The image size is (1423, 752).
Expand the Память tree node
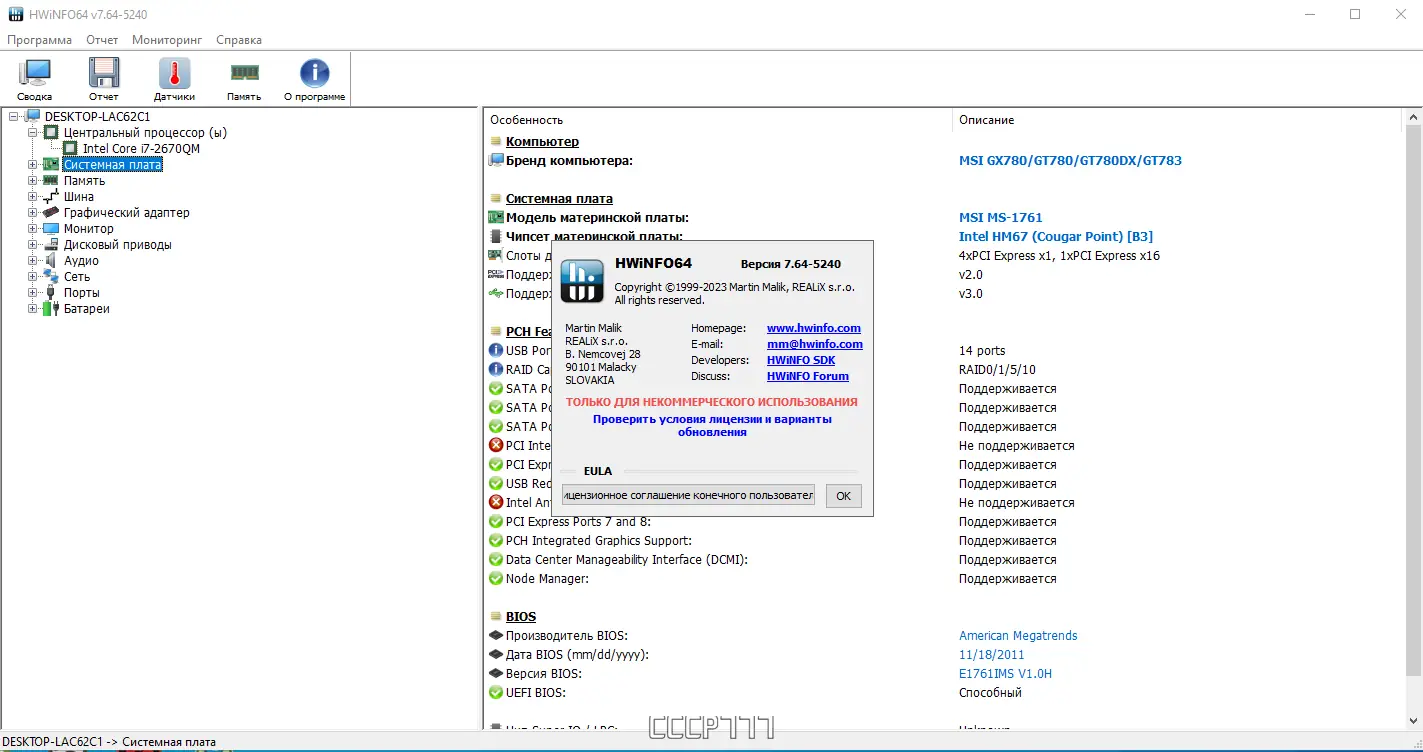[x=32, y=181]
